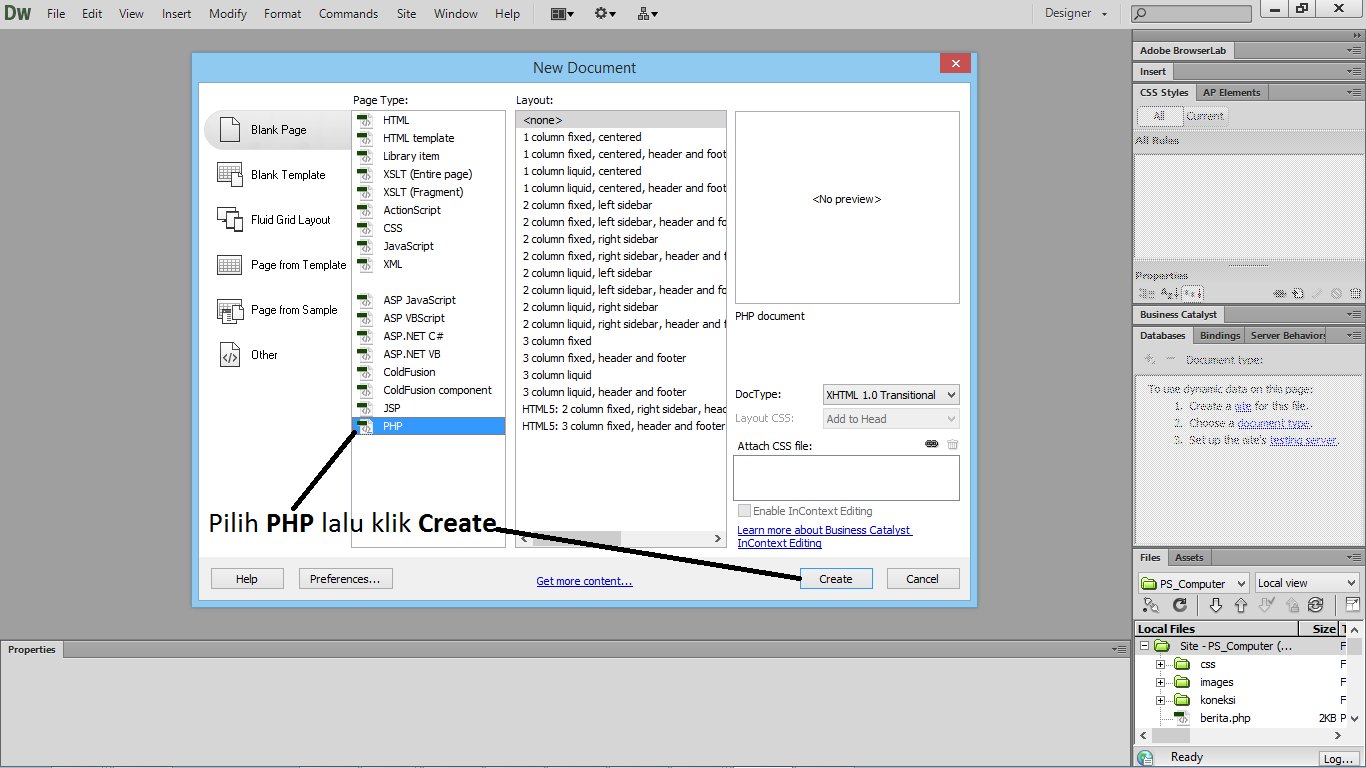Open the Layout CSS dropdown

(x=891, y=419)
